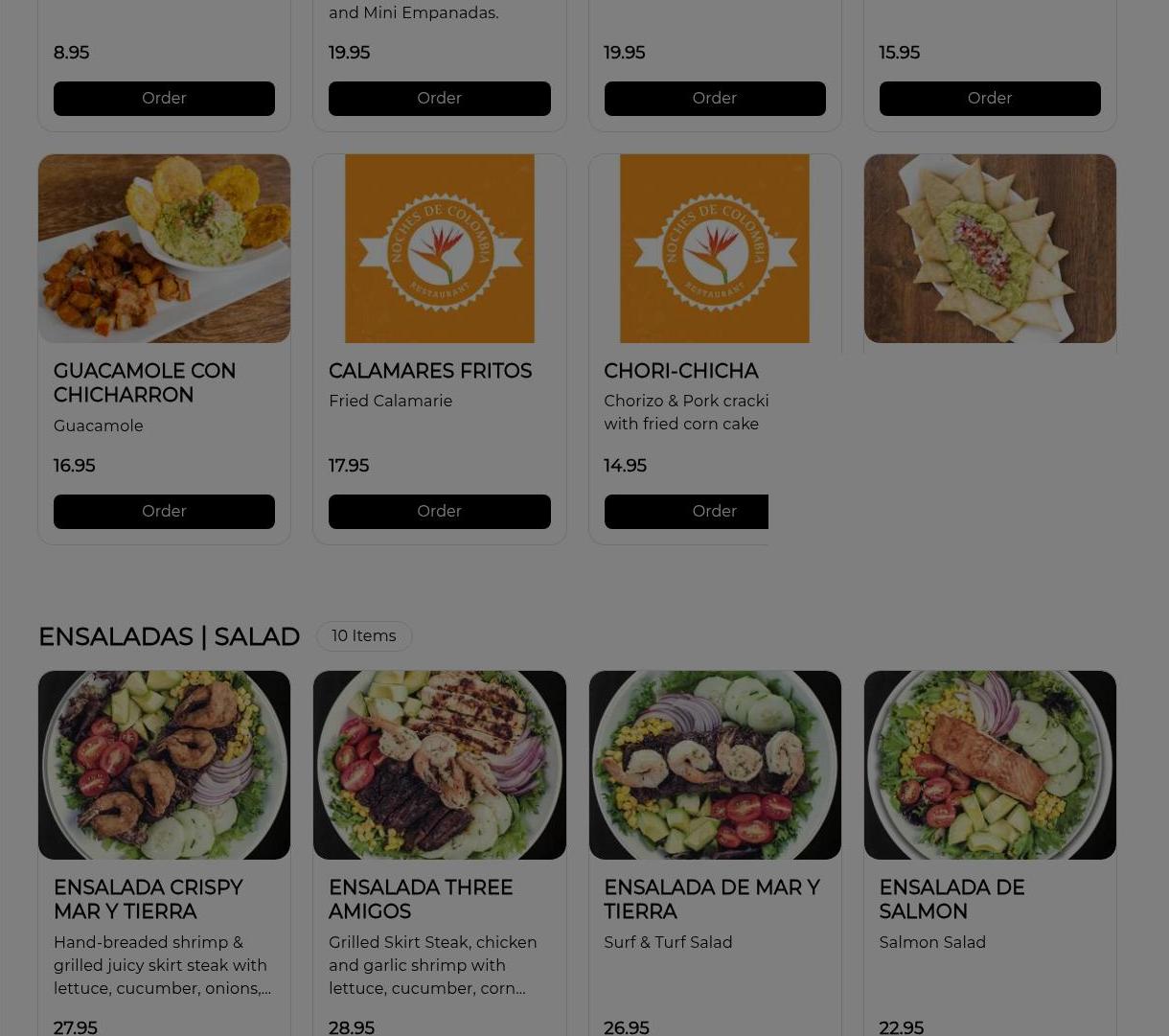Order the Guacamole con Chicharron
The width and height of the screenshot is (1169, 1036).
(x=164, y=512)
